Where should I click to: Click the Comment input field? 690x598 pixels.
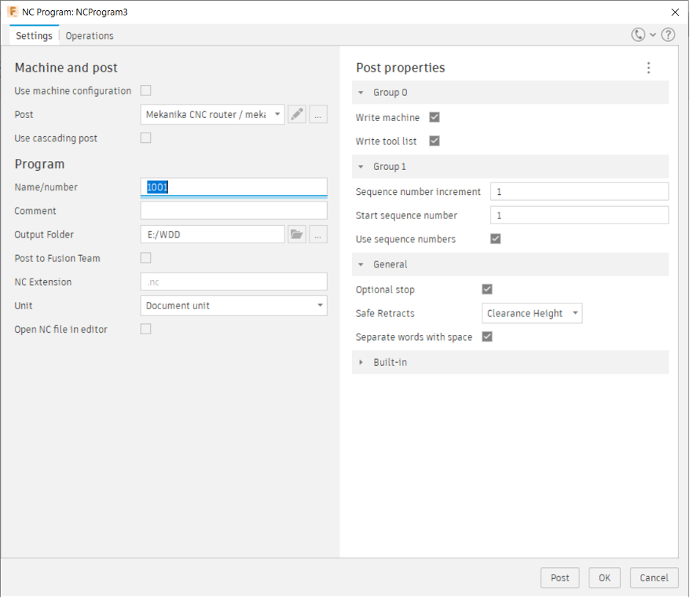pyautogui.click(x=234, y=211)
